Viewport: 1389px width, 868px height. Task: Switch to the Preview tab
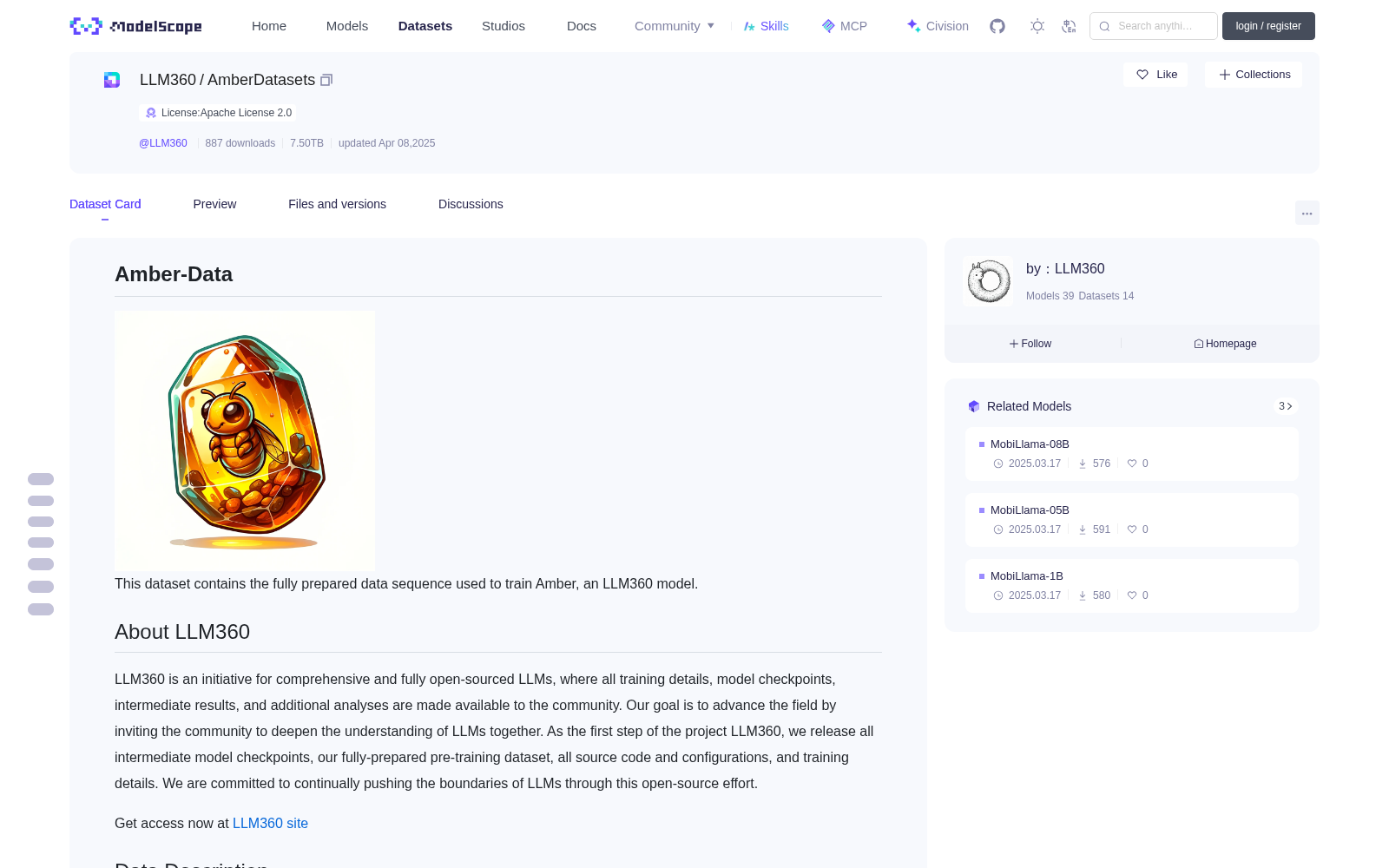coord(214,204)
